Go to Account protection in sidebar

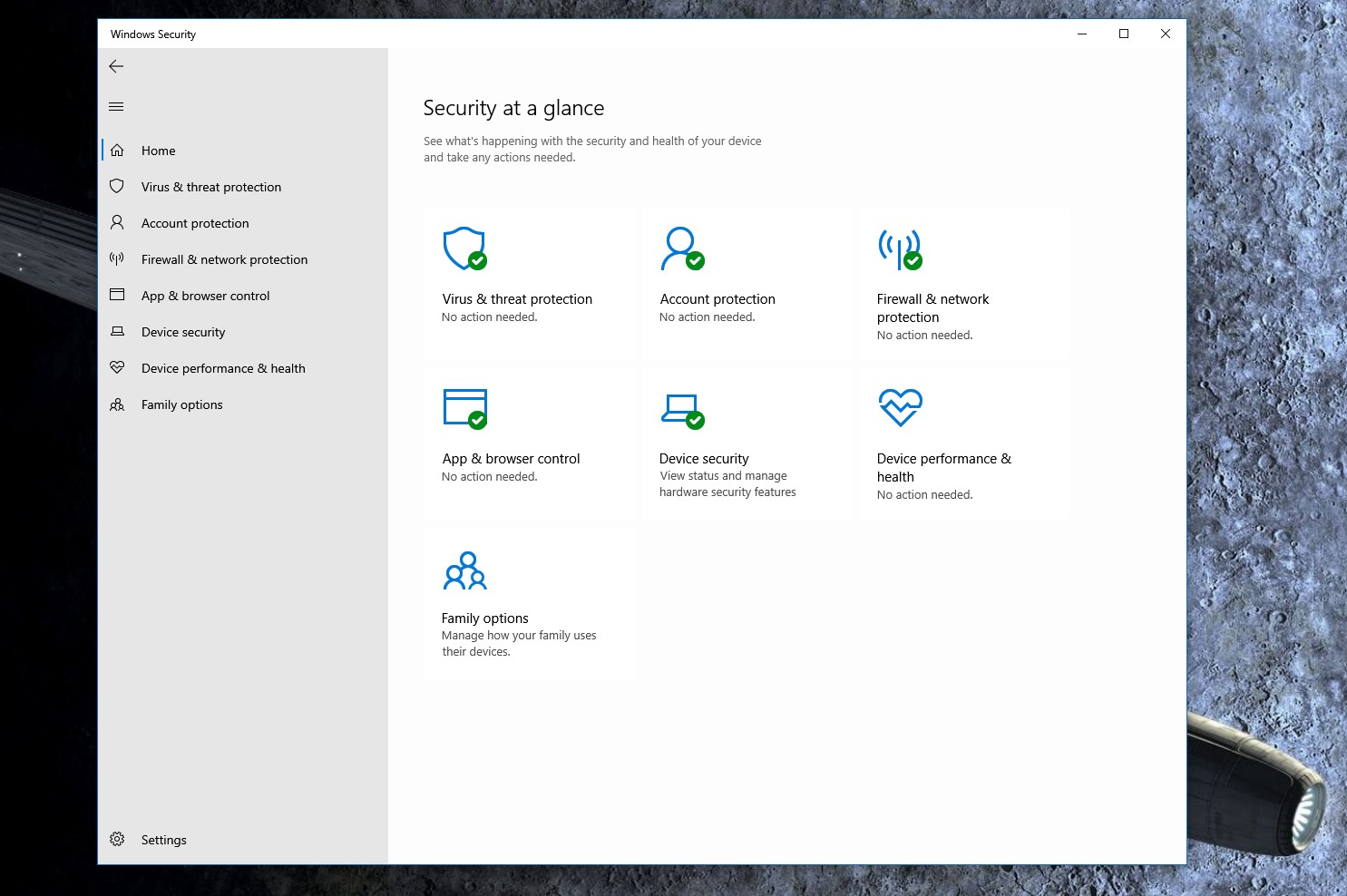pyautogui.click(x=243, y=223)
